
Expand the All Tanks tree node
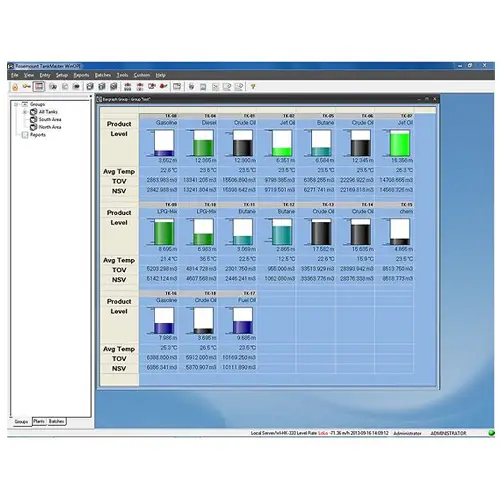point(25,112)
